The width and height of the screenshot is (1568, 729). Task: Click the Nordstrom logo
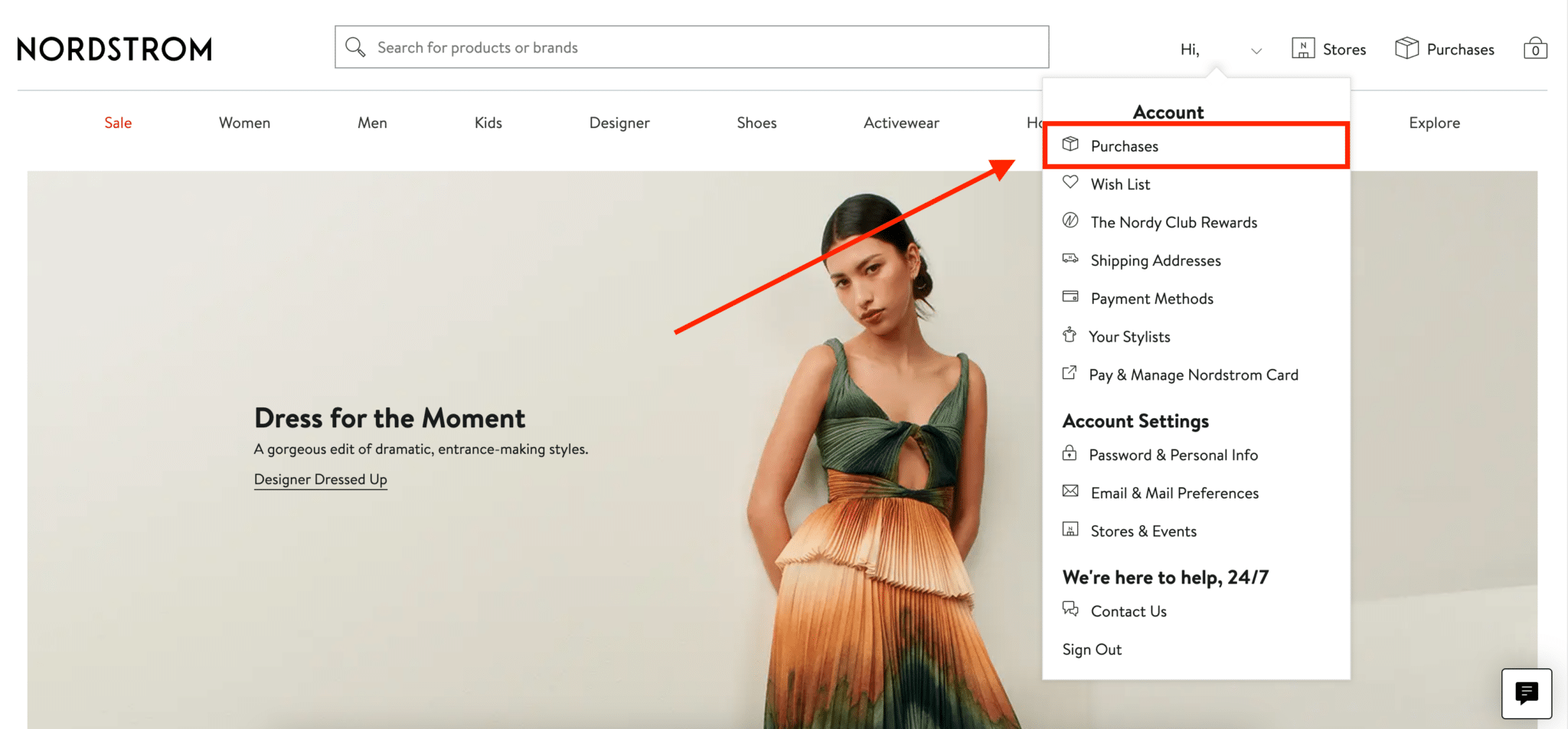pos(115,49)
